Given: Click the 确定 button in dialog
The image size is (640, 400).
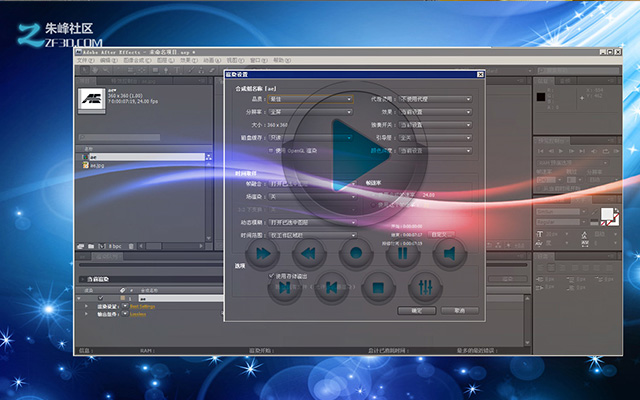Looking at the screenshot, I should coord(417,311).
